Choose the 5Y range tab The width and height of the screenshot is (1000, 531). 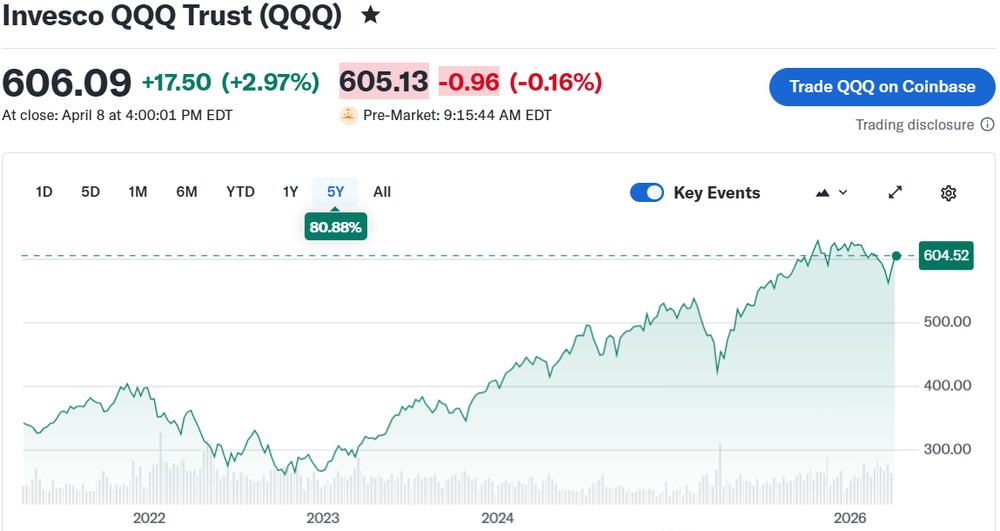pyautogui.click(x=335, y=192)
